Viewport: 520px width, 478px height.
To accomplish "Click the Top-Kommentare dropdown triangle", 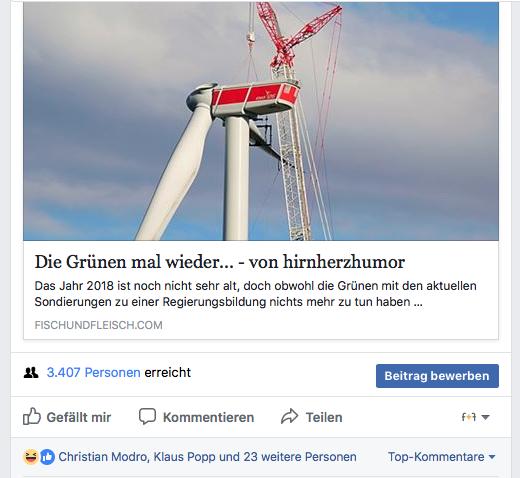I will [x=492, y=457].
